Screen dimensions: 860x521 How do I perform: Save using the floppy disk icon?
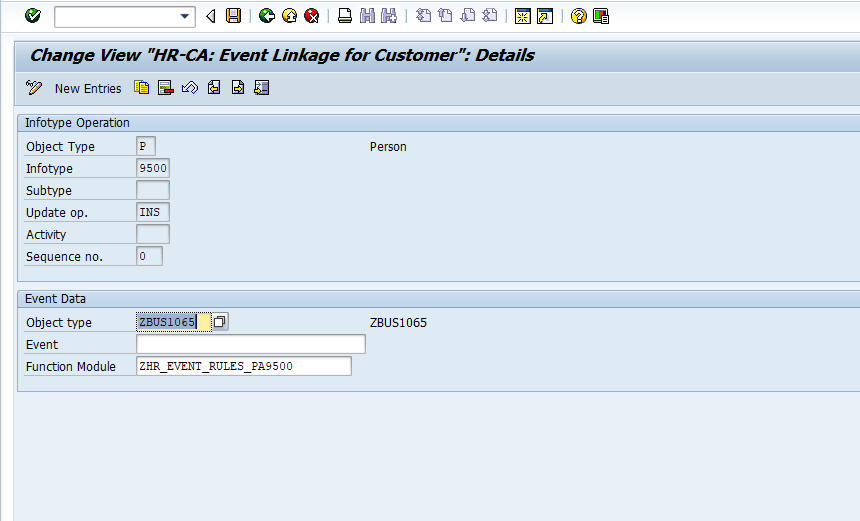234,16
